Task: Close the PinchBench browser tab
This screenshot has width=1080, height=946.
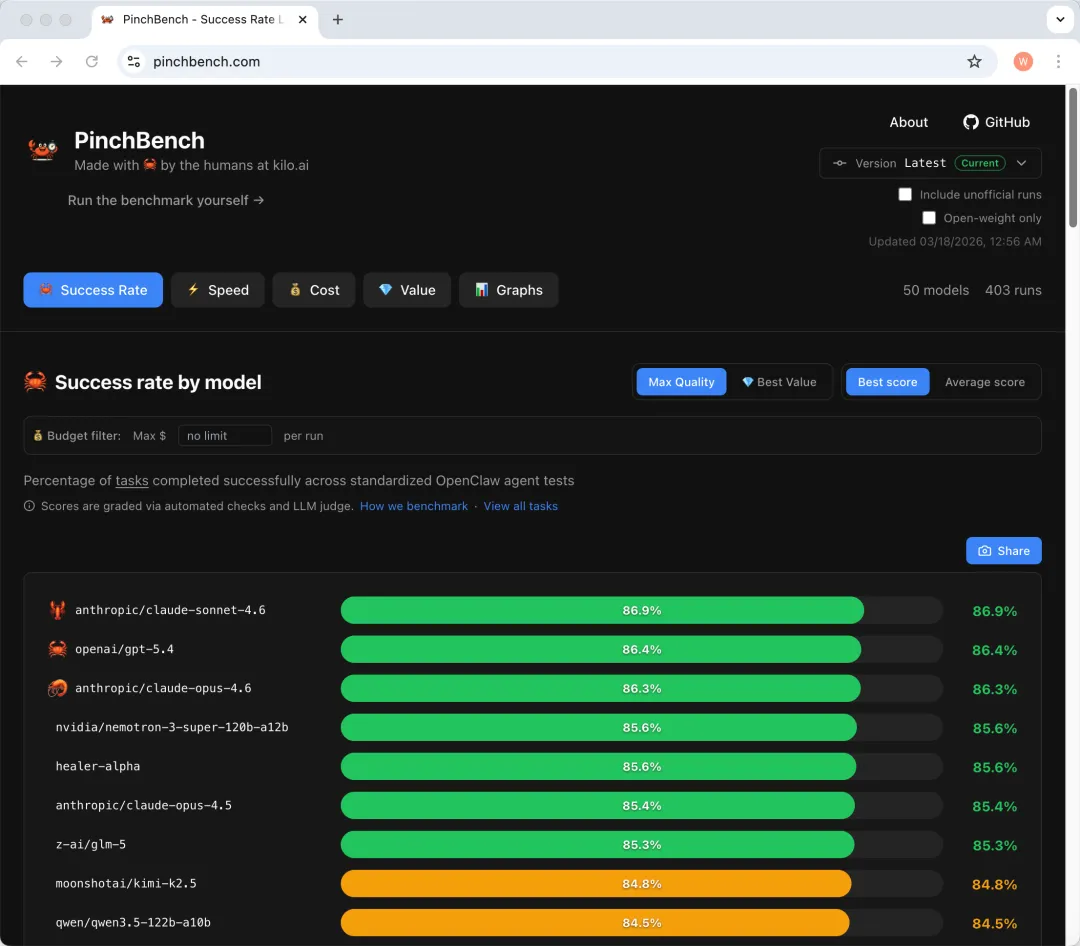Action: 302,19
